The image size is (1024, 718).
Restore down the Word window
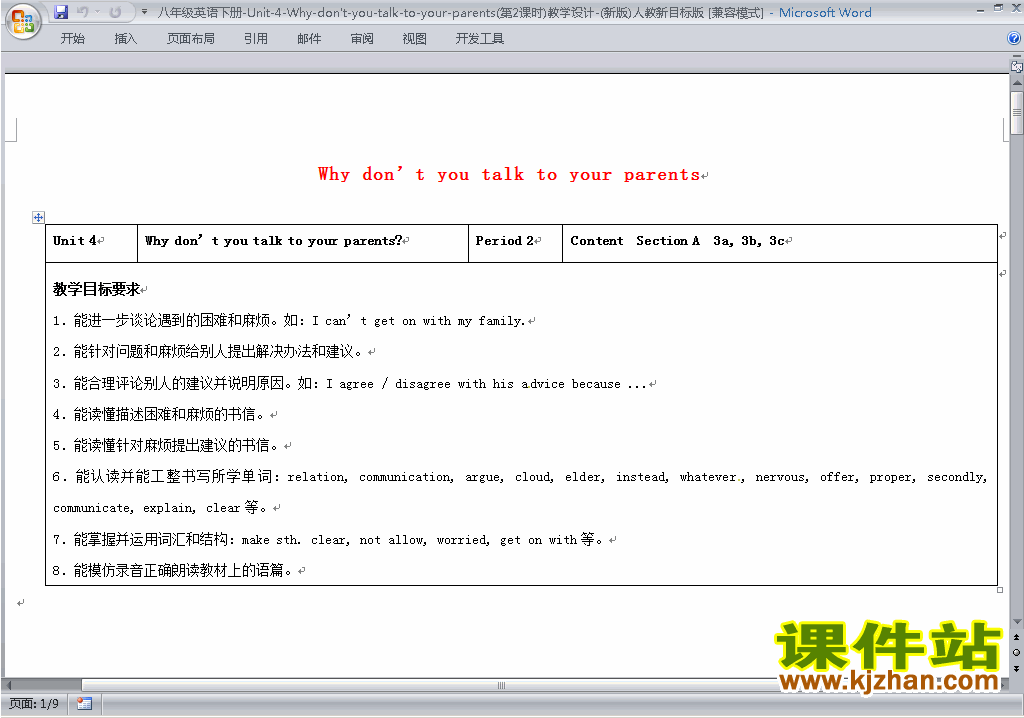pyautogui.click(x=998, y=8)
